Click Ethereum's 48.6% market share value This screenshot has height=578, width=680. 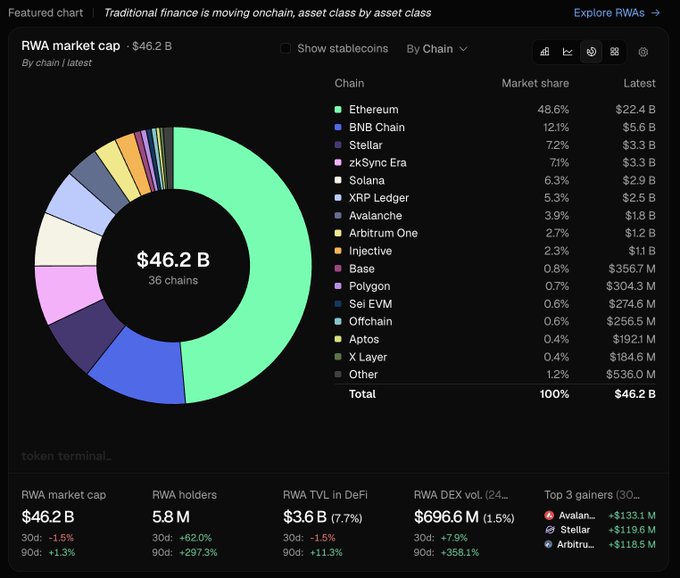[x=553, y=109]
